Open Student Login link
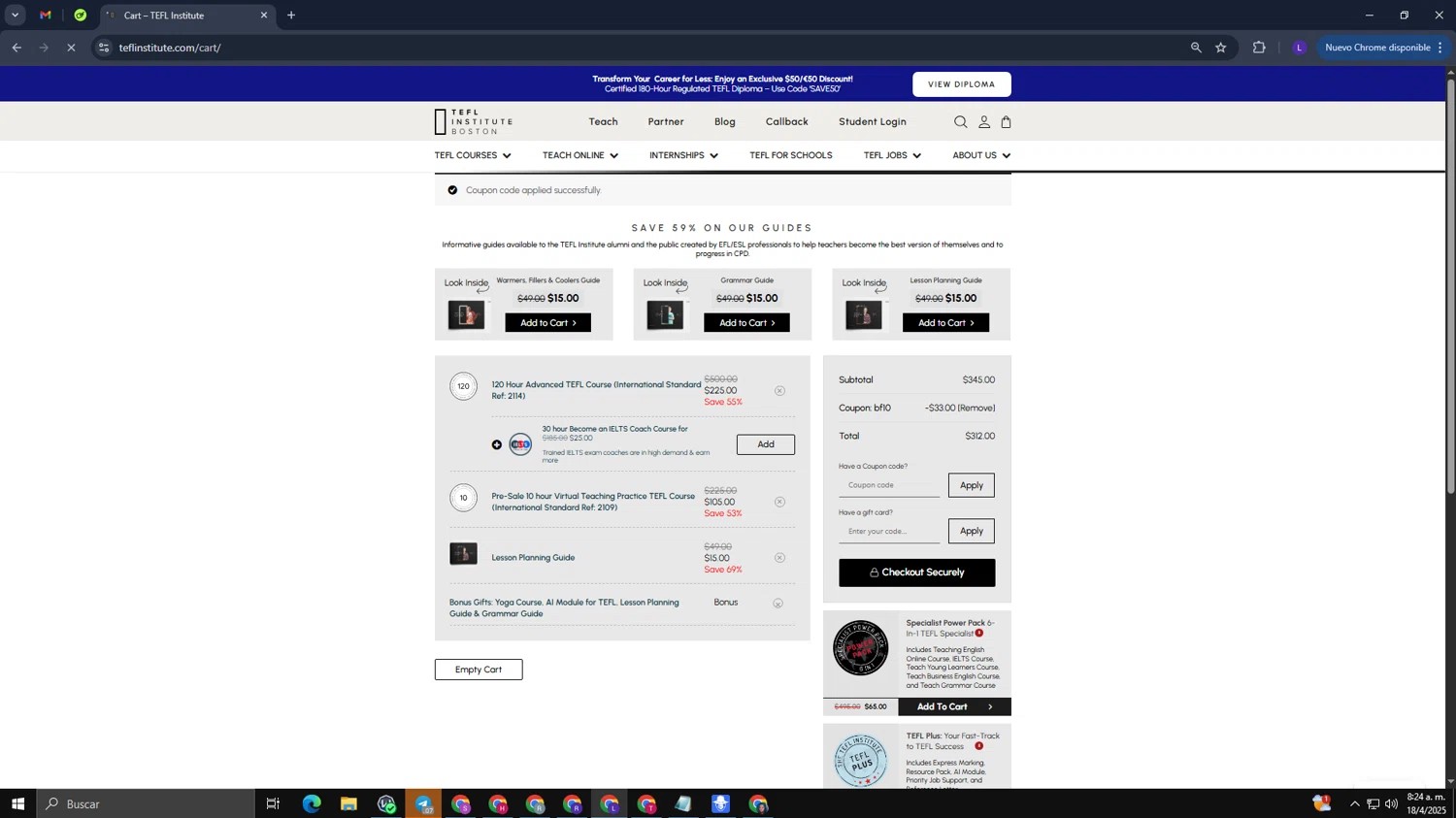The height and width of the screenshot is (818, 1456). click(873, 122)
